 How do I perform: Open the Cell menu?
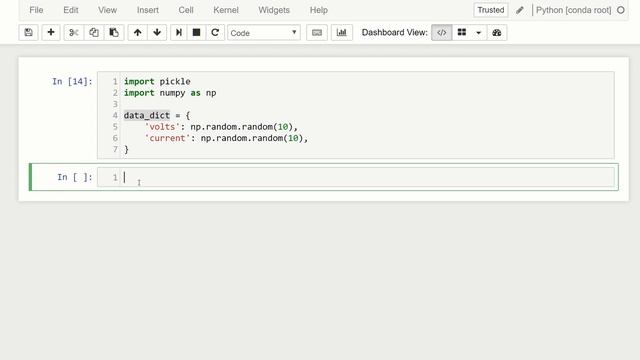(186, 10)
